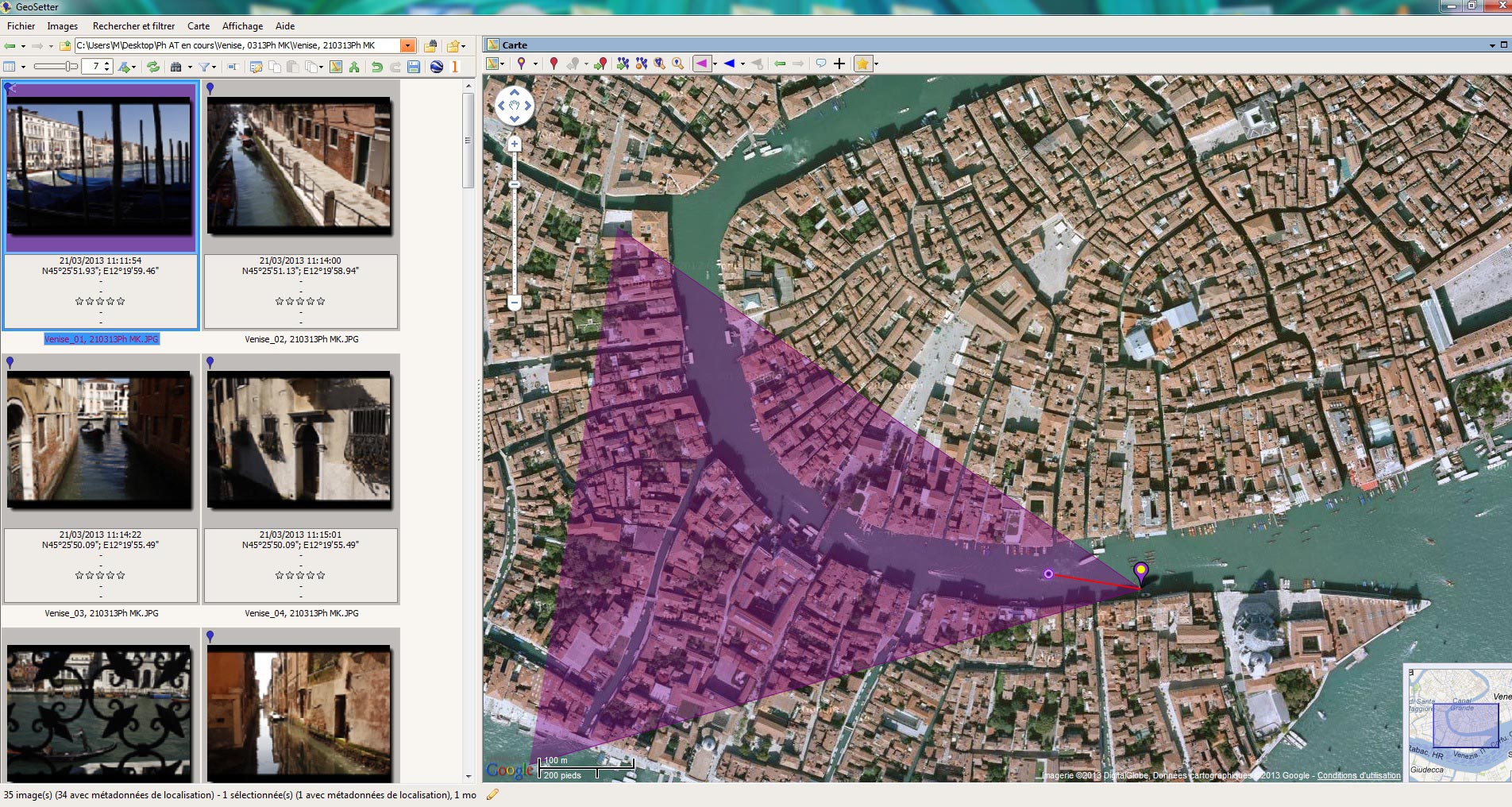Open the Carte menu
Viewport: 1512px width, 807px height.
point(198,25)
